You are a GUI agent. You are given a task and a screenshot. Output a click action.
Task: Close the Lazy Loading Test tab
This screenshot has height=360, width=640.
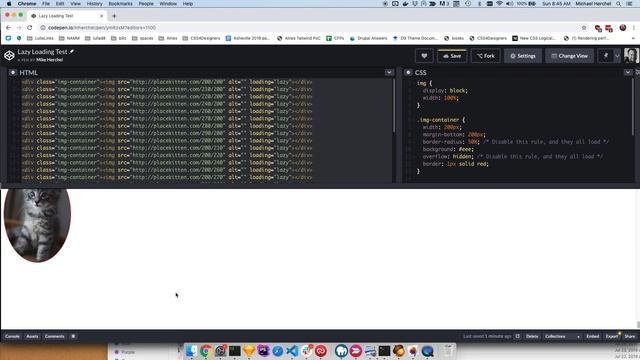[102, 16]
